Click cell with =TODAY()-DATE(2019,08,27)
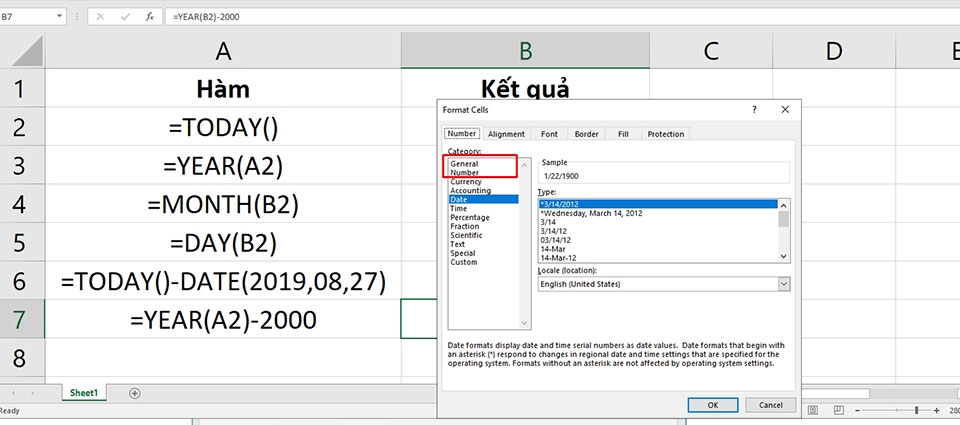Screen dimensions: 960x425 tap(223, 281)
